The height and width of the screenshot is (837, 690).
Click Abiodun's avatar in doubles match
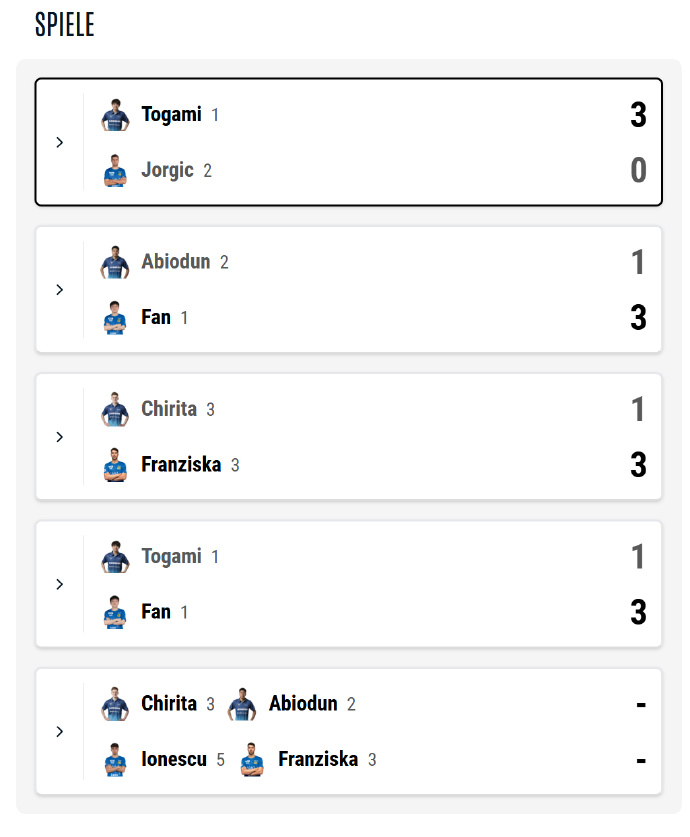[x=243, y=704]
